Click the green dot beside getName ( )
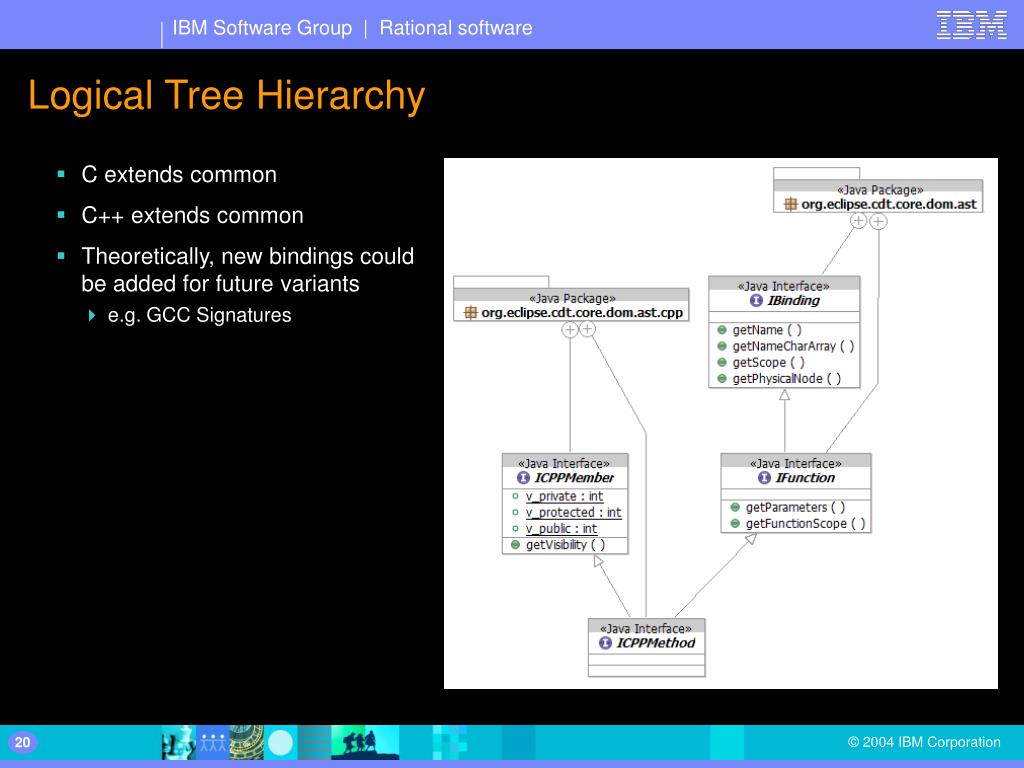 click(x=722, y=330)
